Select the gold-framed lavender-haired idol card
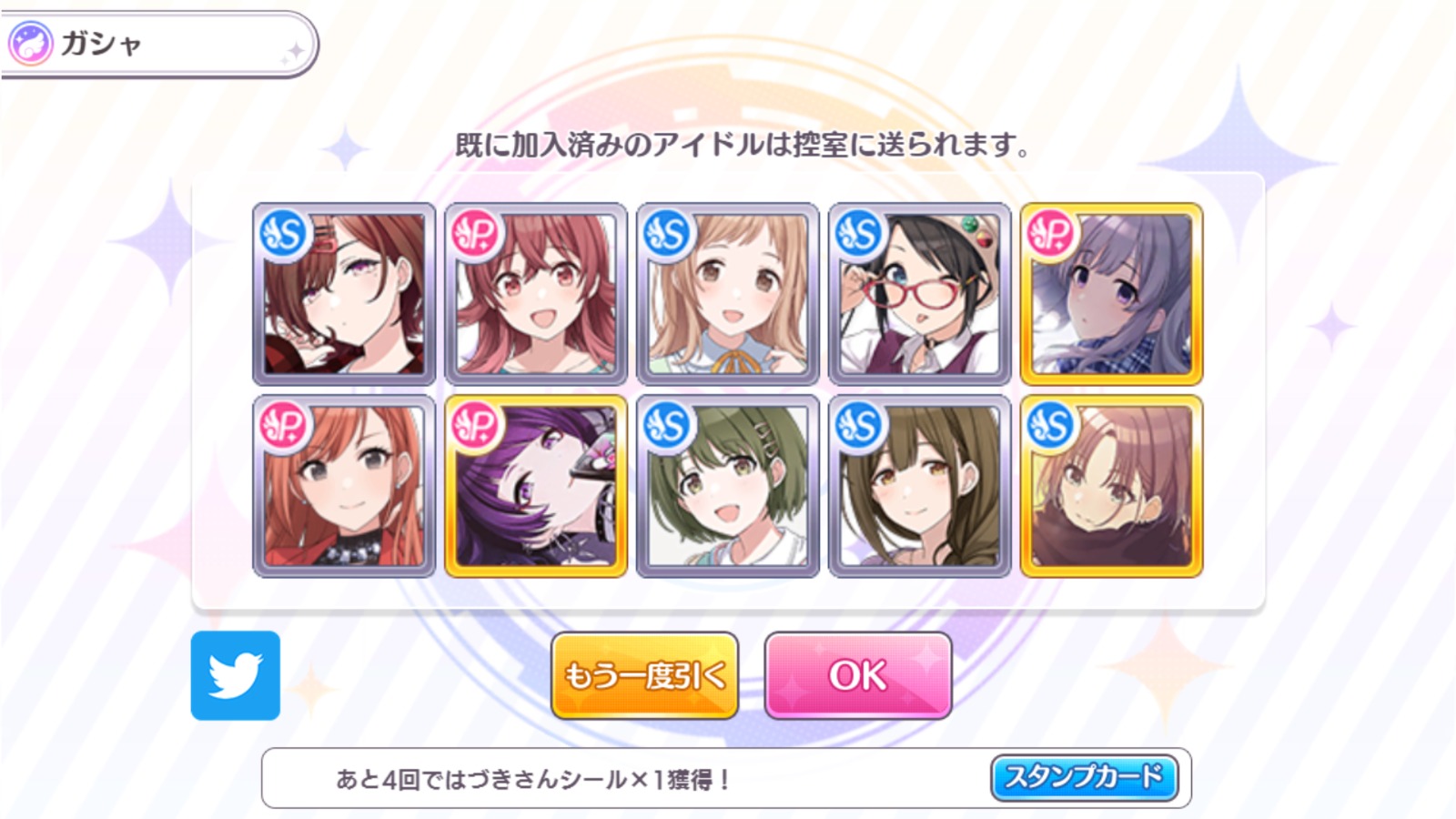 pyautogui.click(x=1112, y=294)
